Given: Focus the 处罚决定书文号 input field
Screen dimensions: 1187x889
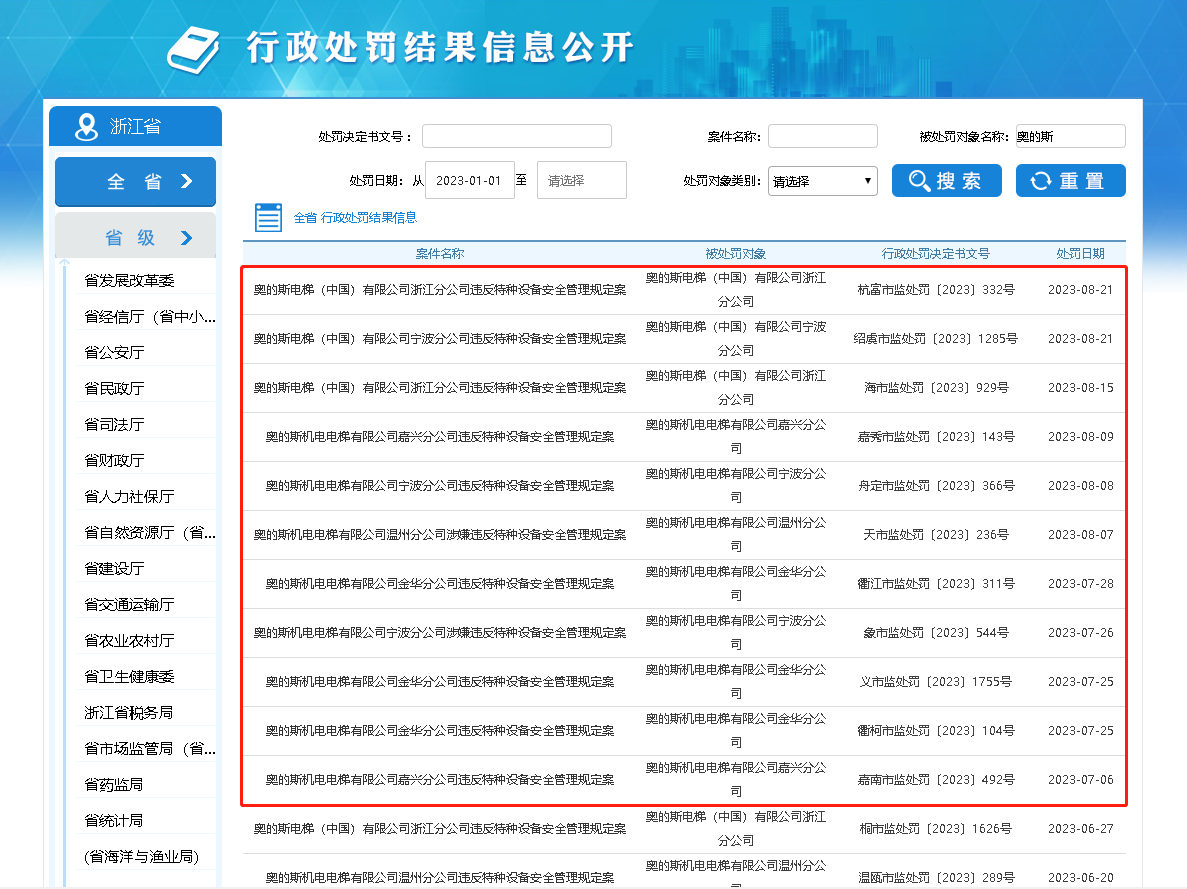Looking at the screenshot, I should (x=516, y=136).
